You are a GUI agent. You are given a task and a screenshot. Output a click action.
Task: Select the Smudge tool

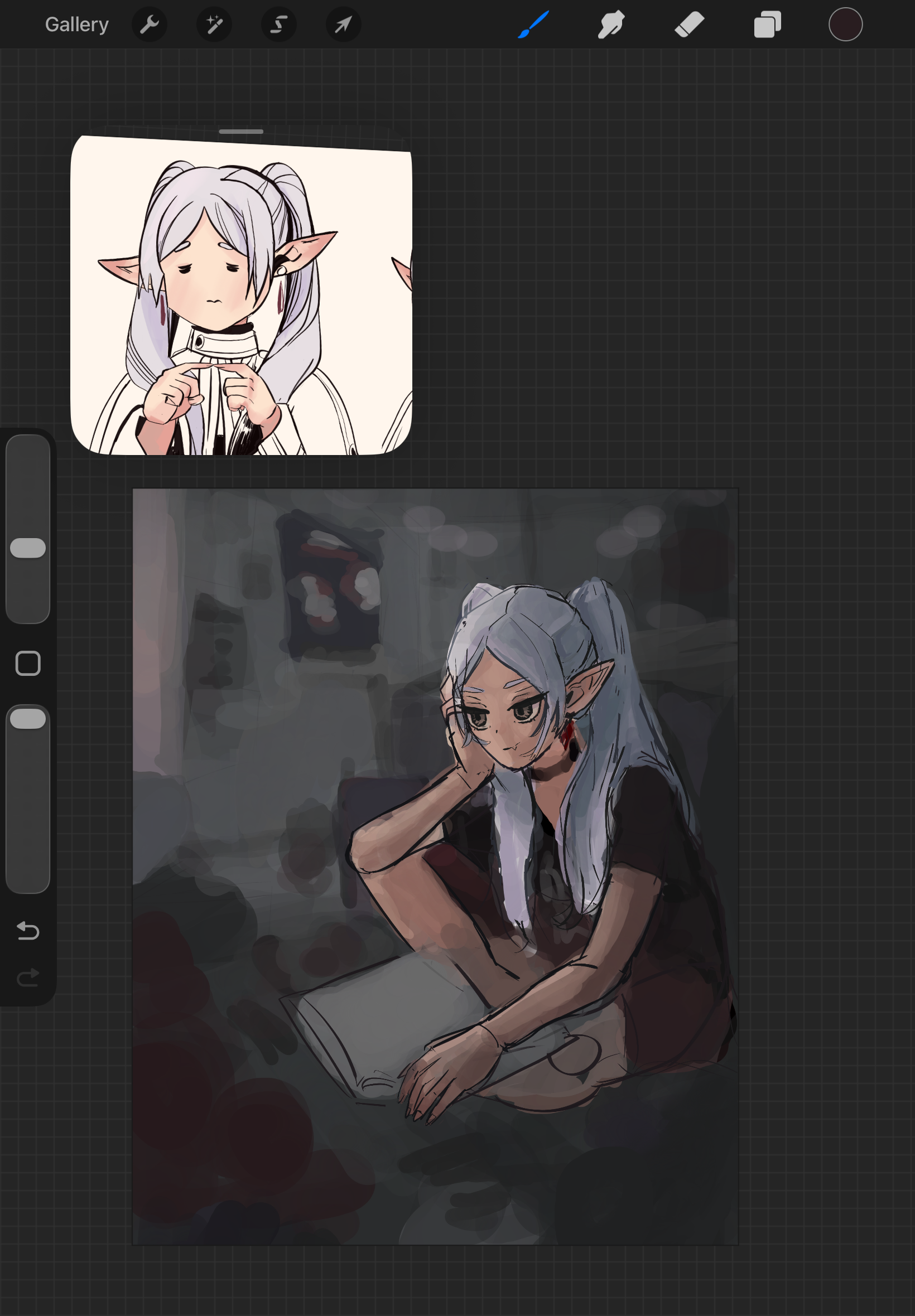[611, 25]
